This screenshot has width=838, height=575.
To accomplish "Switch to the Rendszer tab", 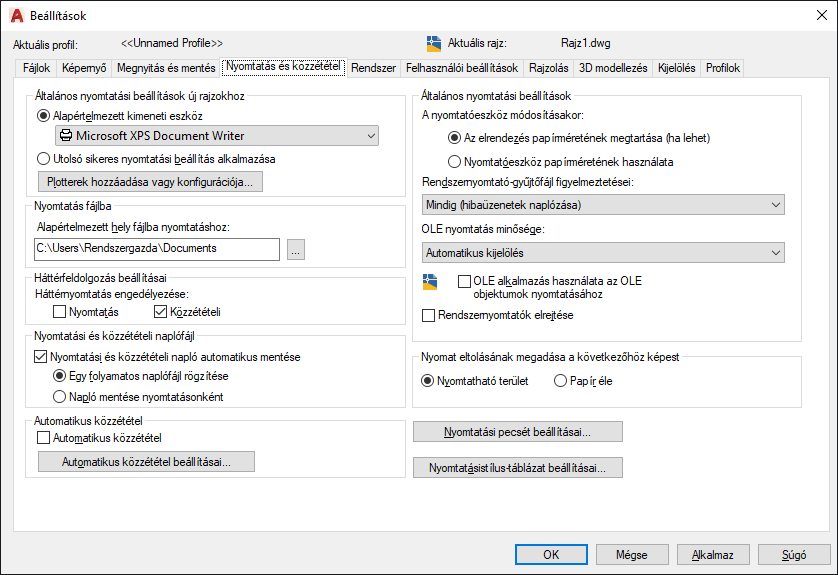I will [x=374, y=68].
